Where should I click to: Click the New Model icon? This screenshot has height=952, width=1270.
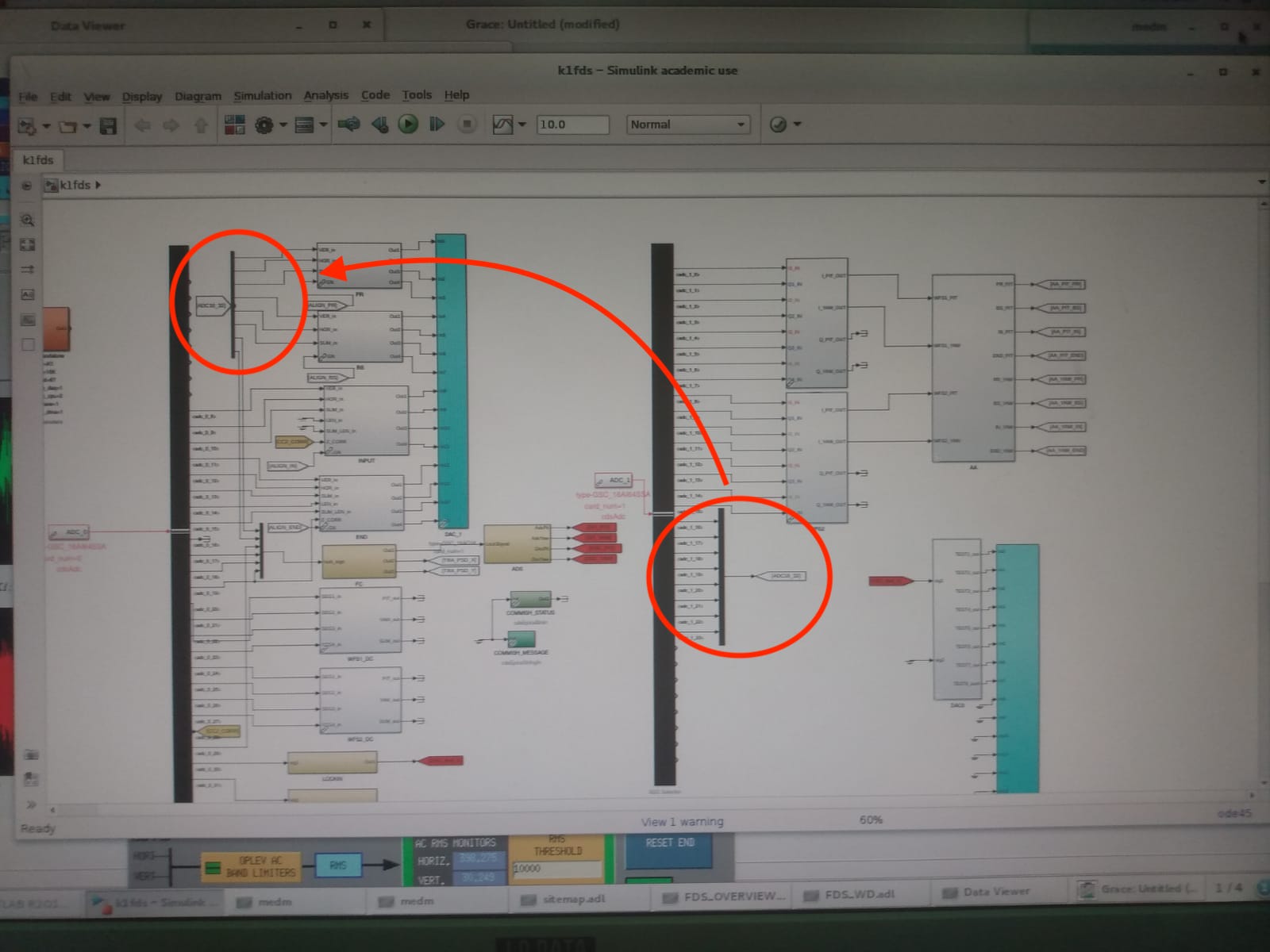click(27, 125)
